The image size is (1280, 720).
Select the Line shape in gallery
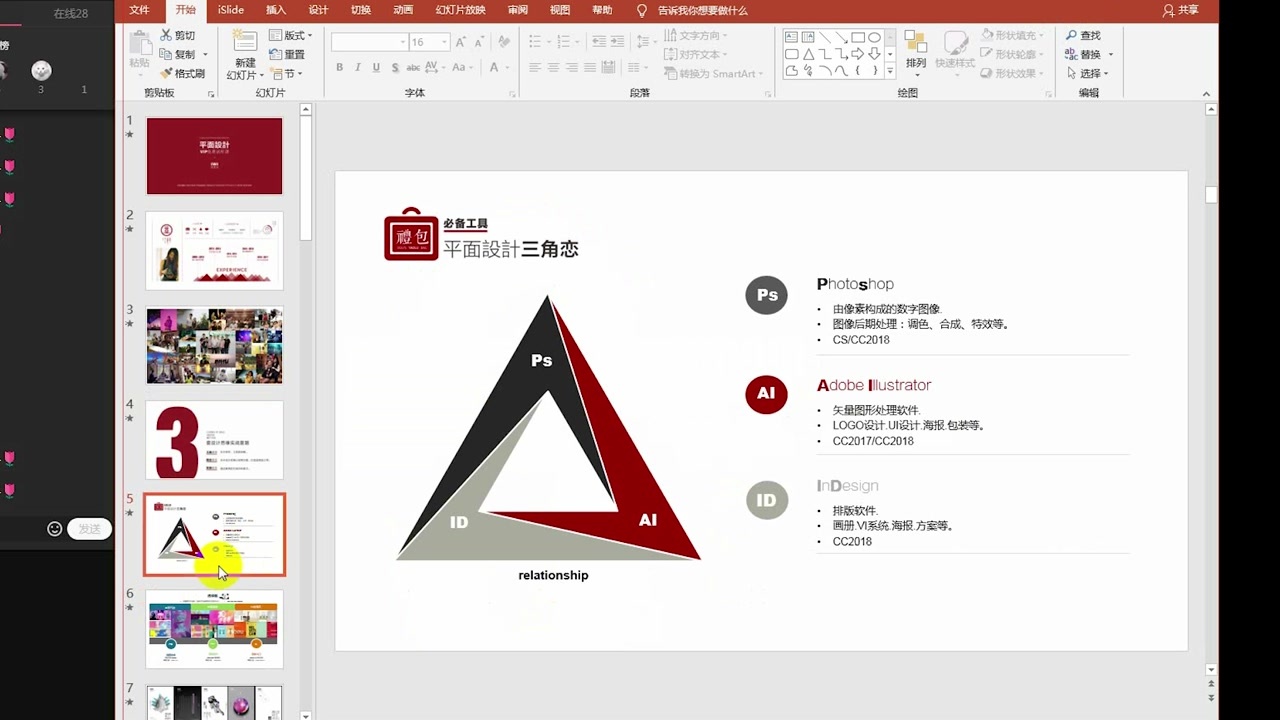coord(825,38)
